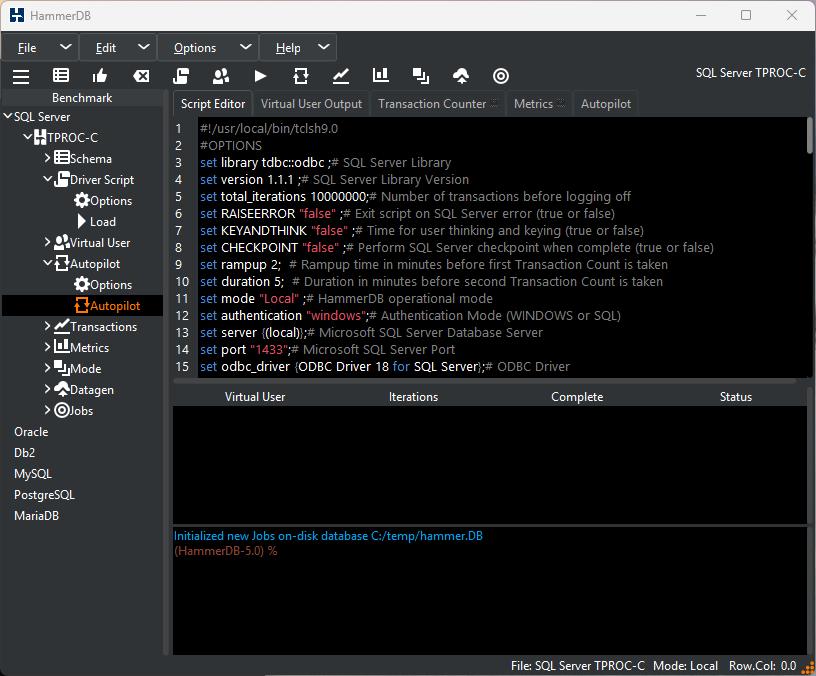Click the jobs target circle toolbar icon
The image size is (816, 676).
[x=501, y=76]
